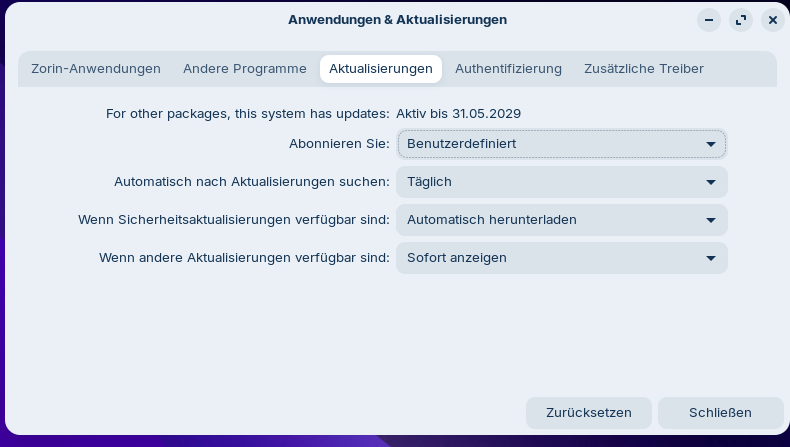Viewport: 790px width, 447px height.
Task: Click the arrow icon beside Benutzerdefiniert
Action: (711, 144)
